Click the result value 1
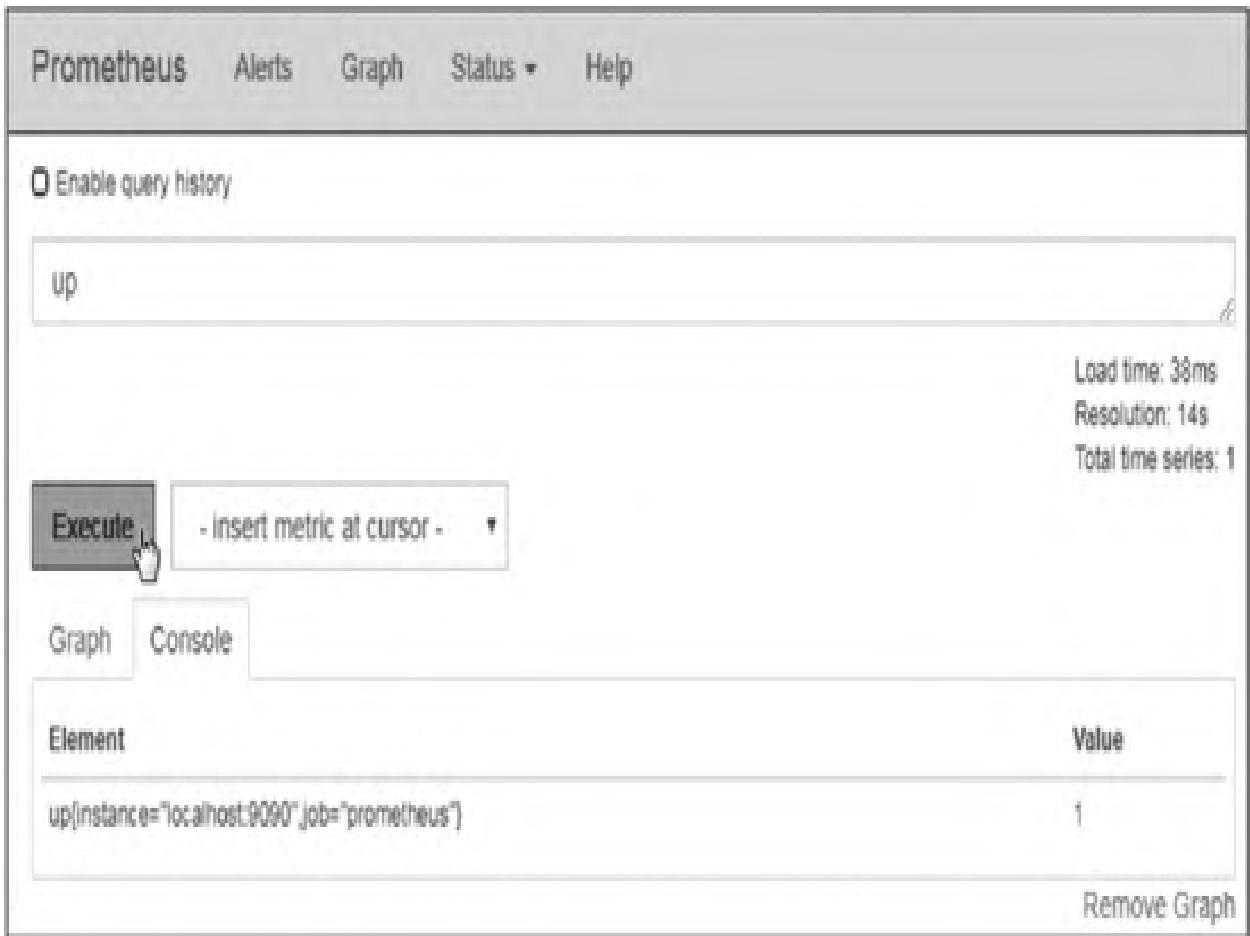 click(1078, 816)
